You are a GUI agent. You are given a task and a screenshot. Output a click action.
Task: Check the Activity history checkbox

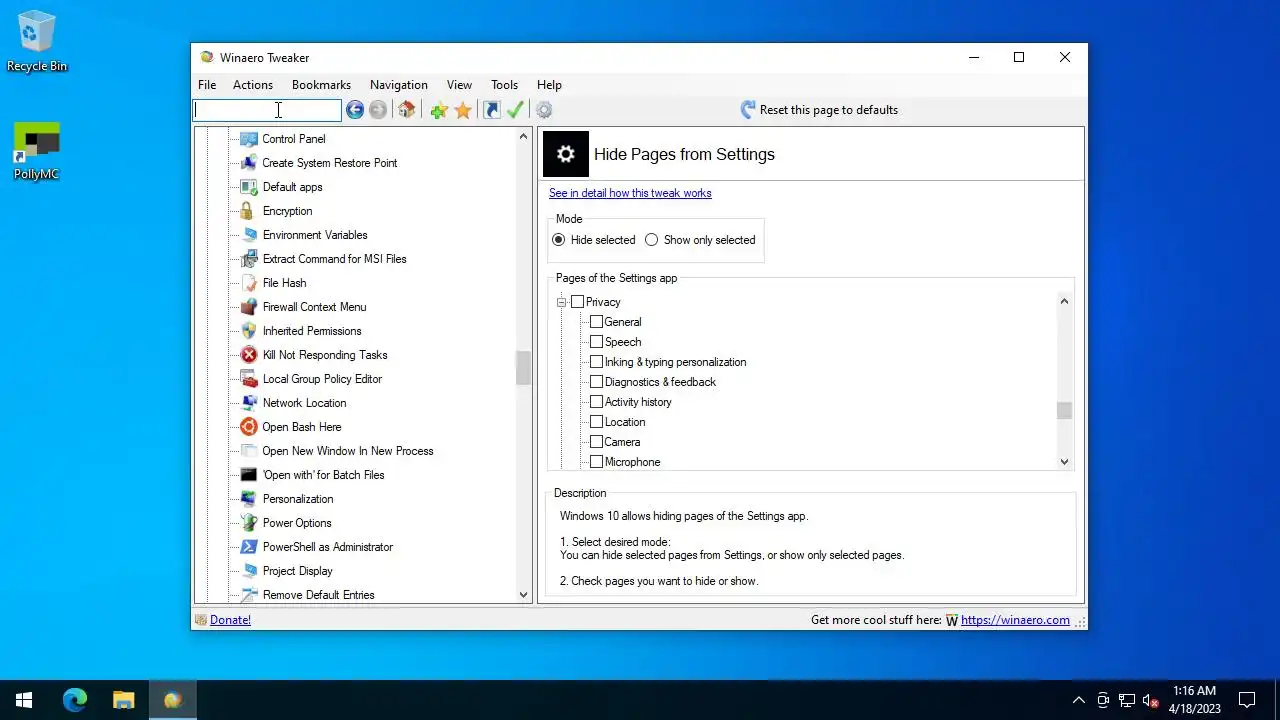click(x=596, y=402)
